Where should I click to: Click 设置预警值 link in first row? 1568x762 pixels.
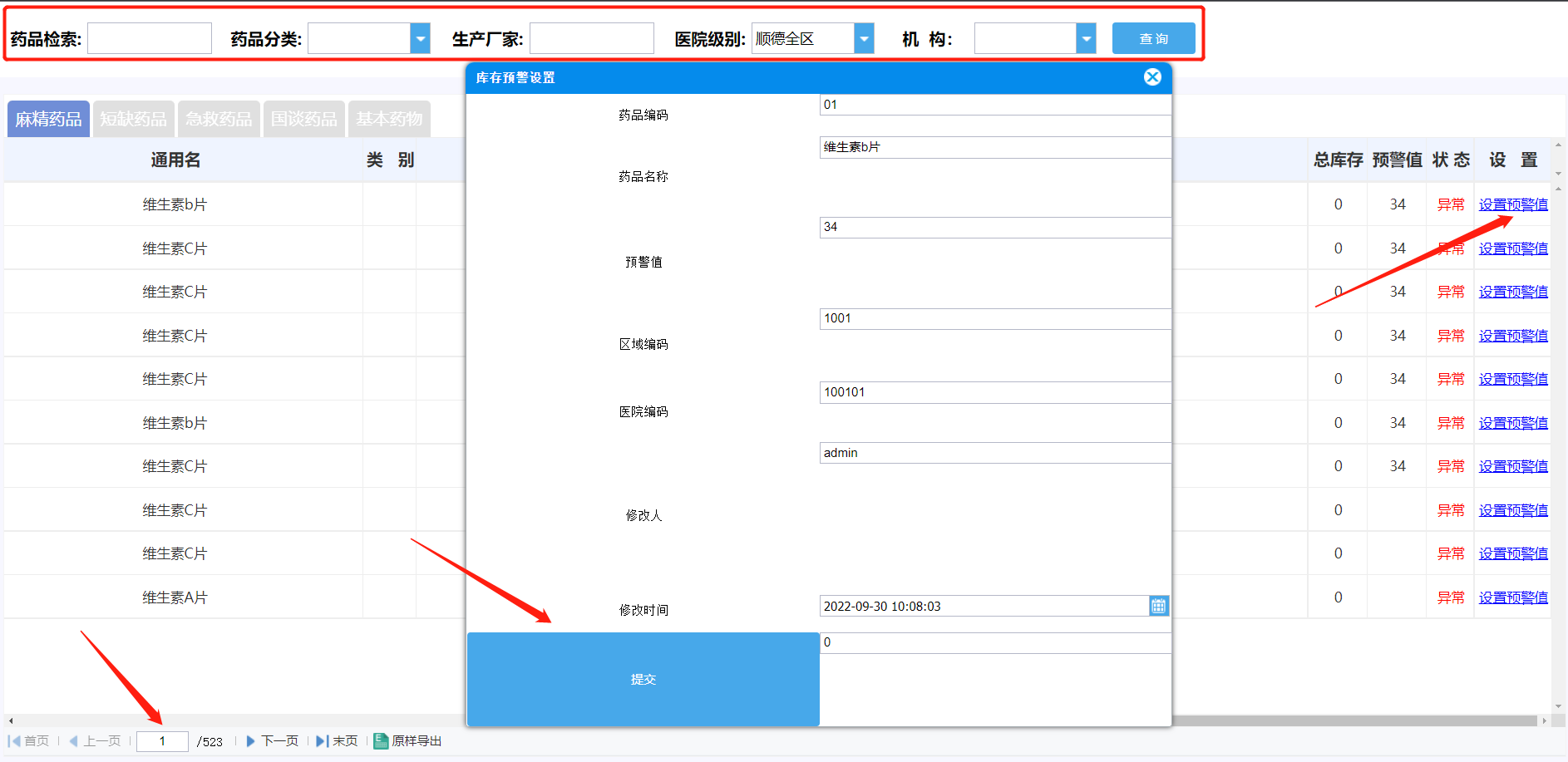click(x=1513, y=204)
